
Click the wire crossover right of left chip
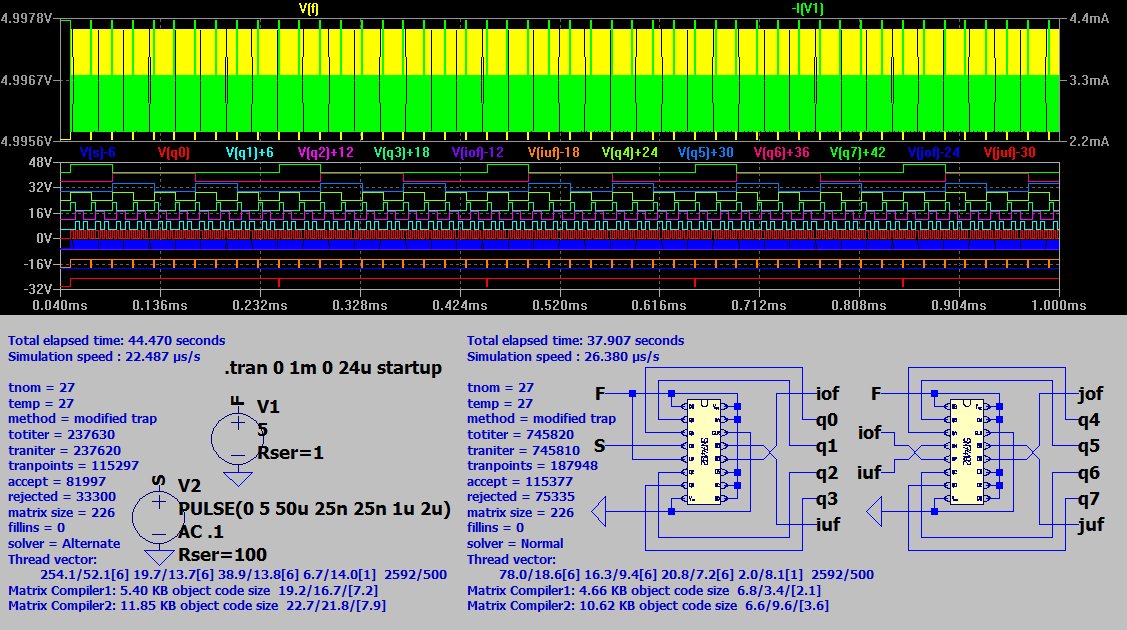point(768,453)
